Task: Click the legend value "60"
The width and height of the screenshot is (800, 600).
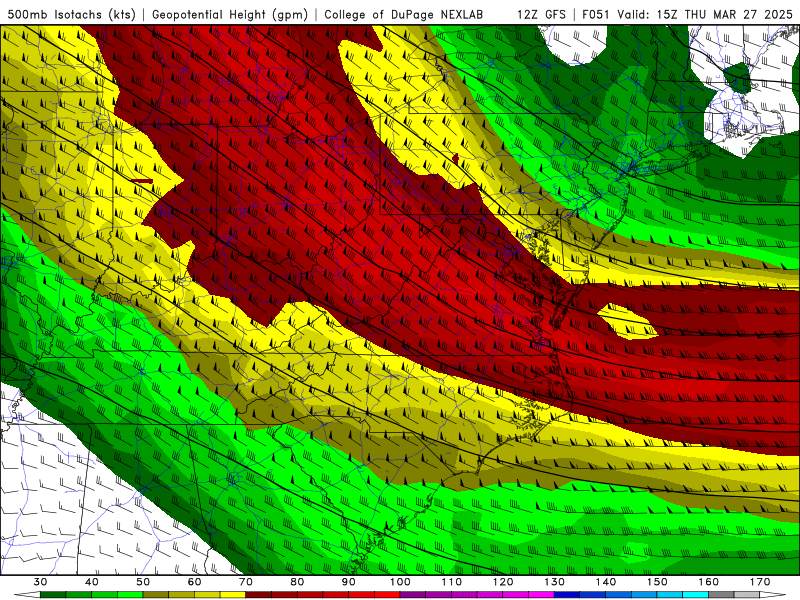Action: 194,582
